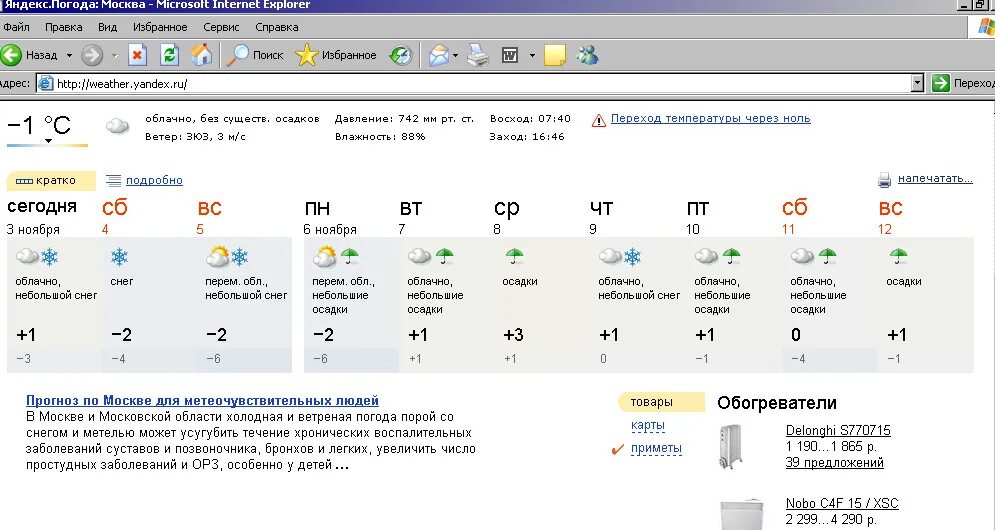
Task: Click the Delonghi heater thumbnail image
Action: click(731, 446)
